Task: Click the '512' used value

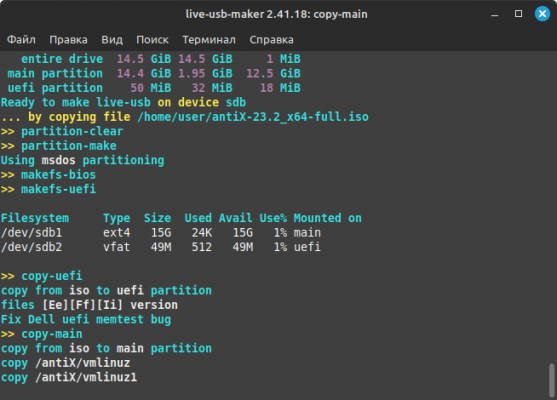Action: (x=202, y=247)
